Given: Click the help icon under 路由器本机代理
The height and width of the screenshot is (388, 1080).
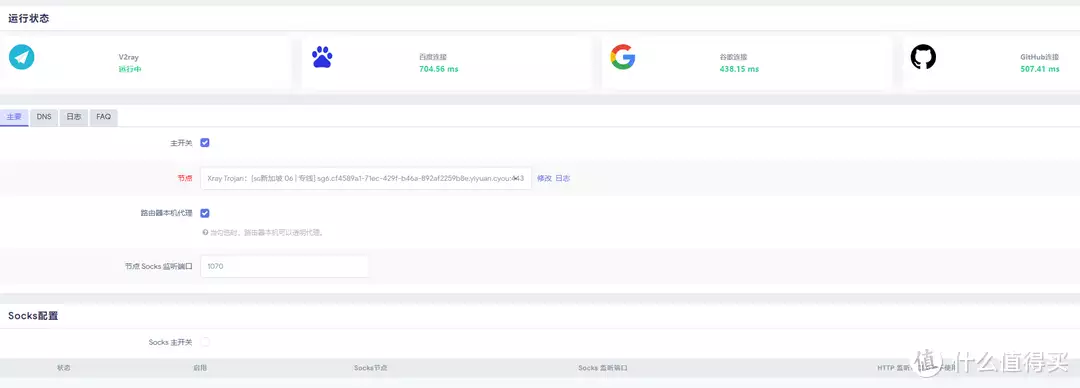Looking at the screenshot, I should pyautogui.click(x=205, y=232).
